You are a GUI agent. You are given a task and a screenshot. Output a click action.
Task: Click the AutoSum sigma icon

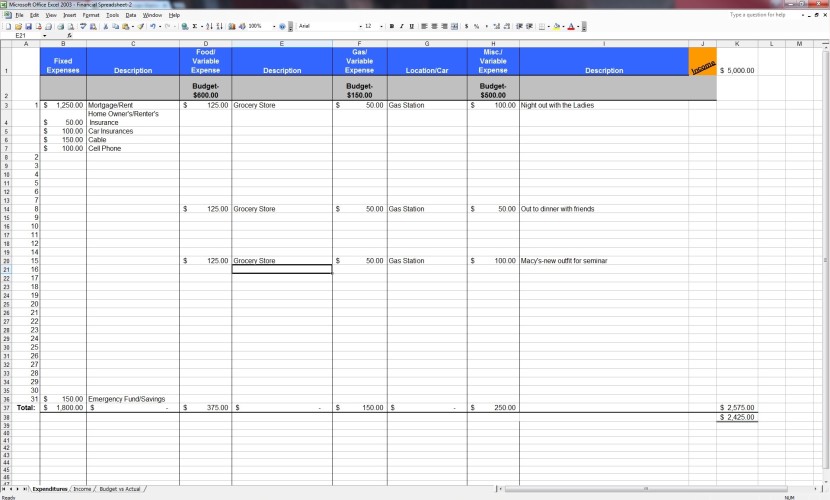click(195, 26)
